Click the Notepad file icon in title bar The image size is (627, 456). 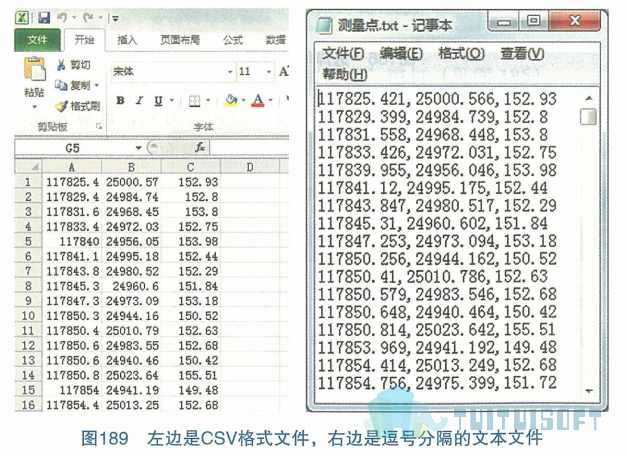tap(325, 24)
